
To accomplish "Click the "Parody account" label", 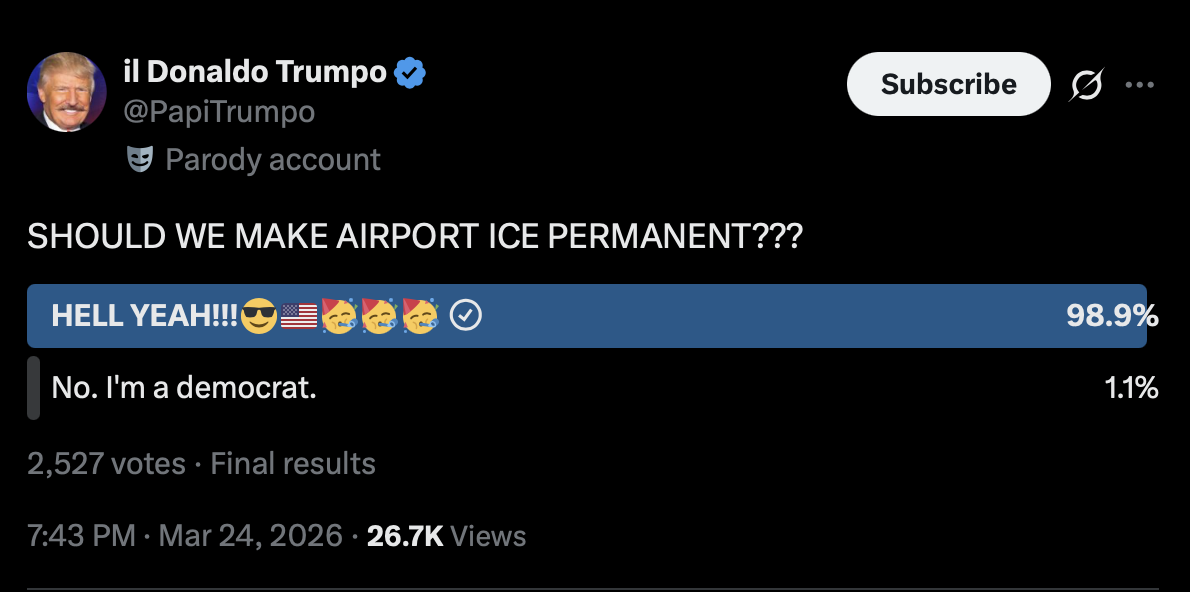I will point(272,160).
